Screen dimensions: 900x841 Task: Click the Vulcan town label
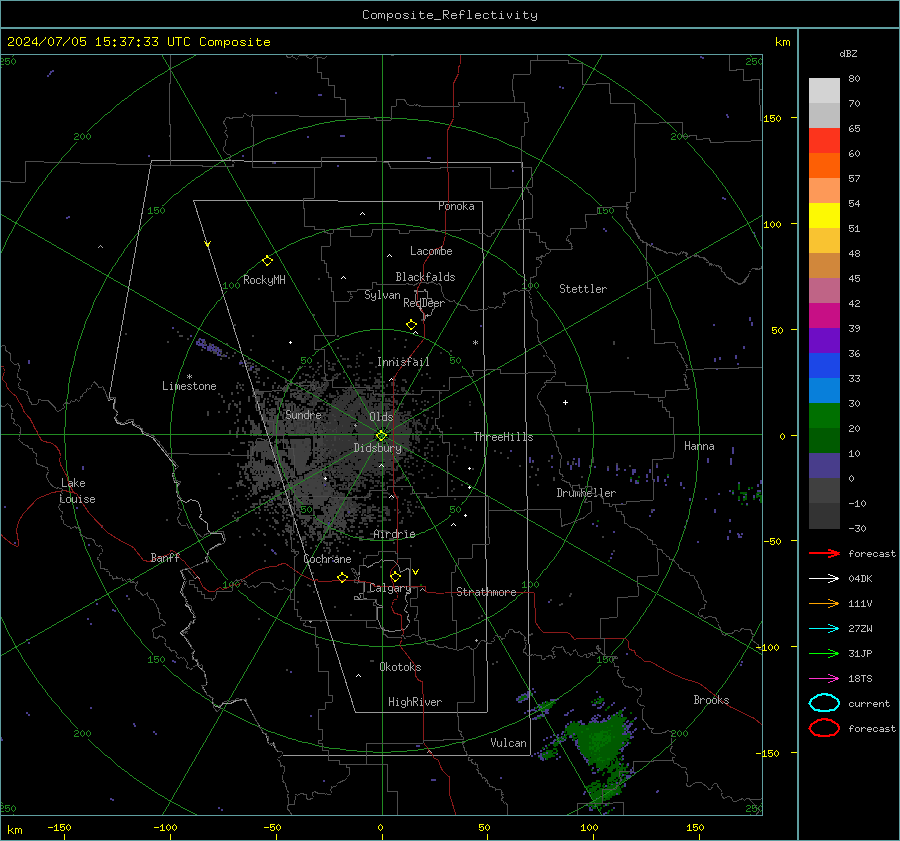[x=509, y=743]
